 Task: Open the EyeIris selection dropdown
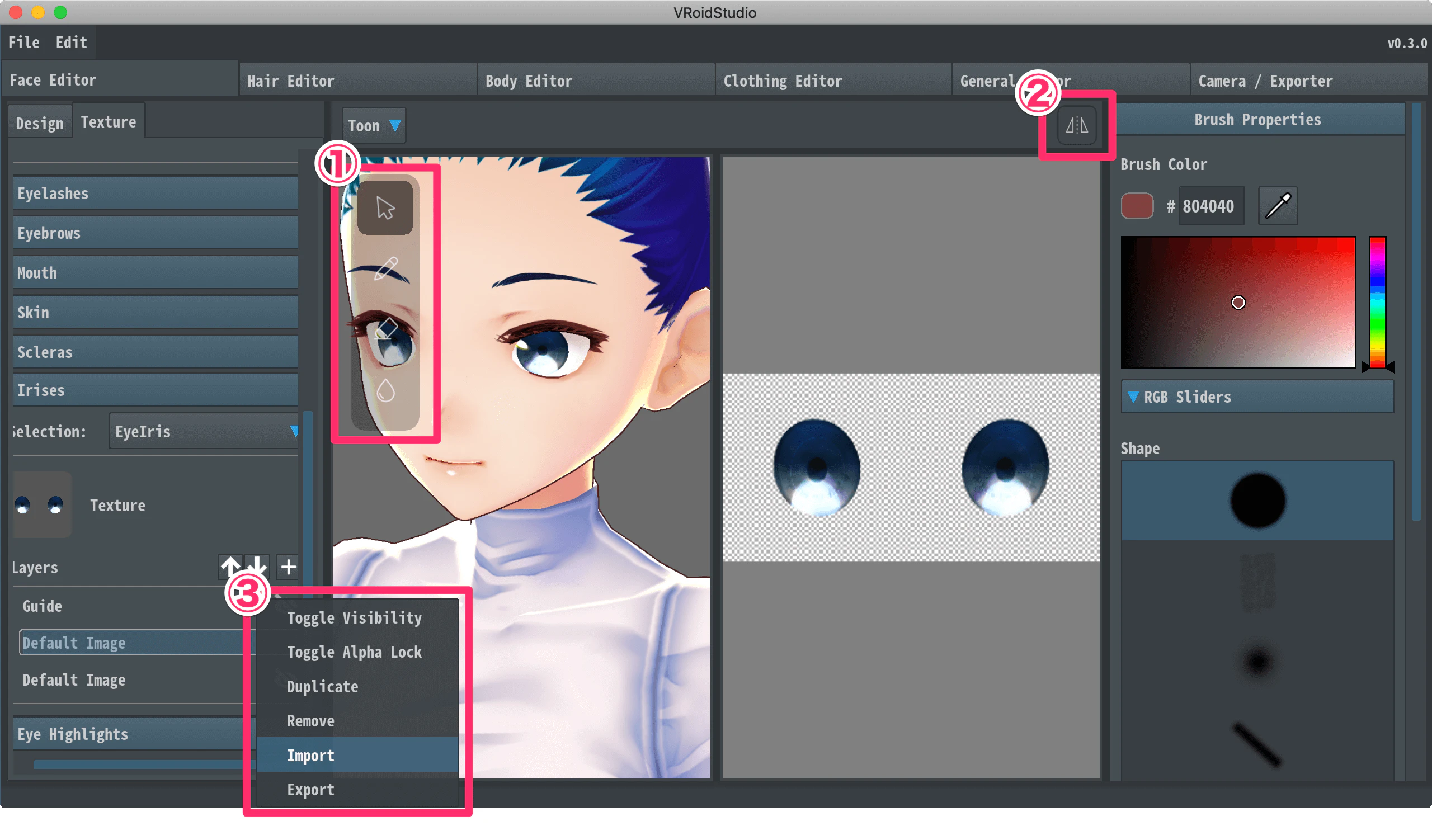pos(204,432)
